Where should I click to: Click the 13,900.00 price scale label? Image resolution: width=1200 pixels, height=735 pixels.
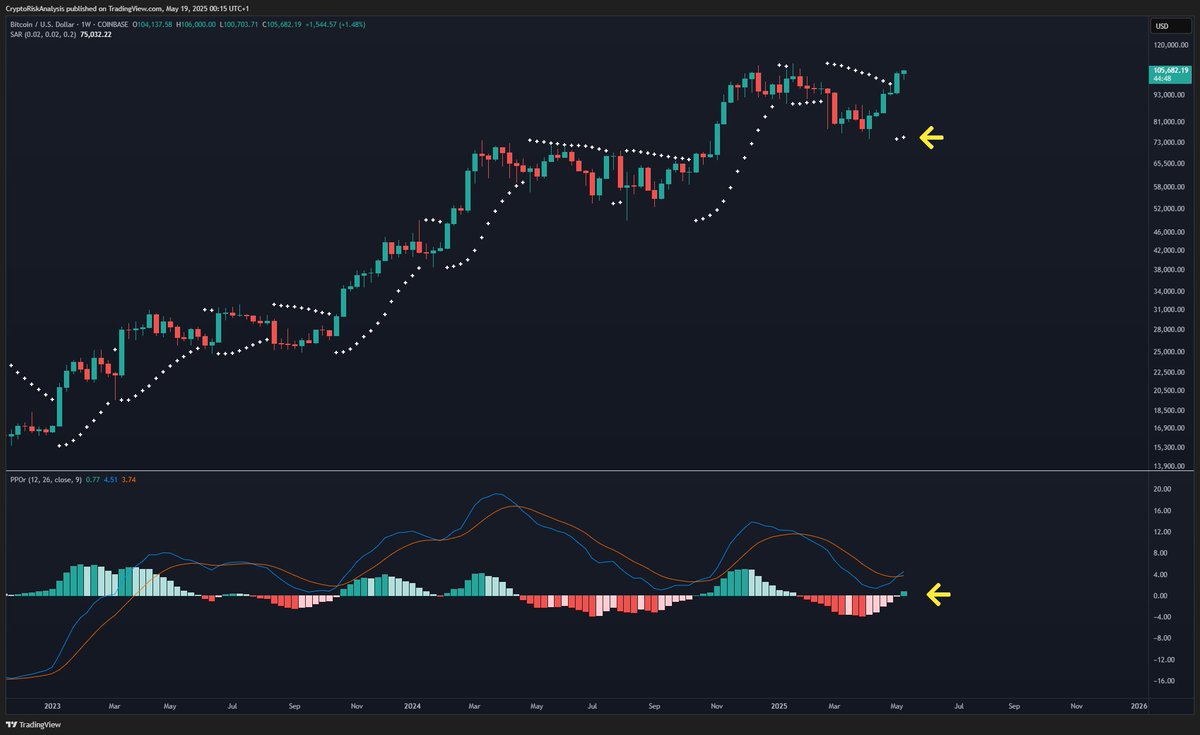1171,466
